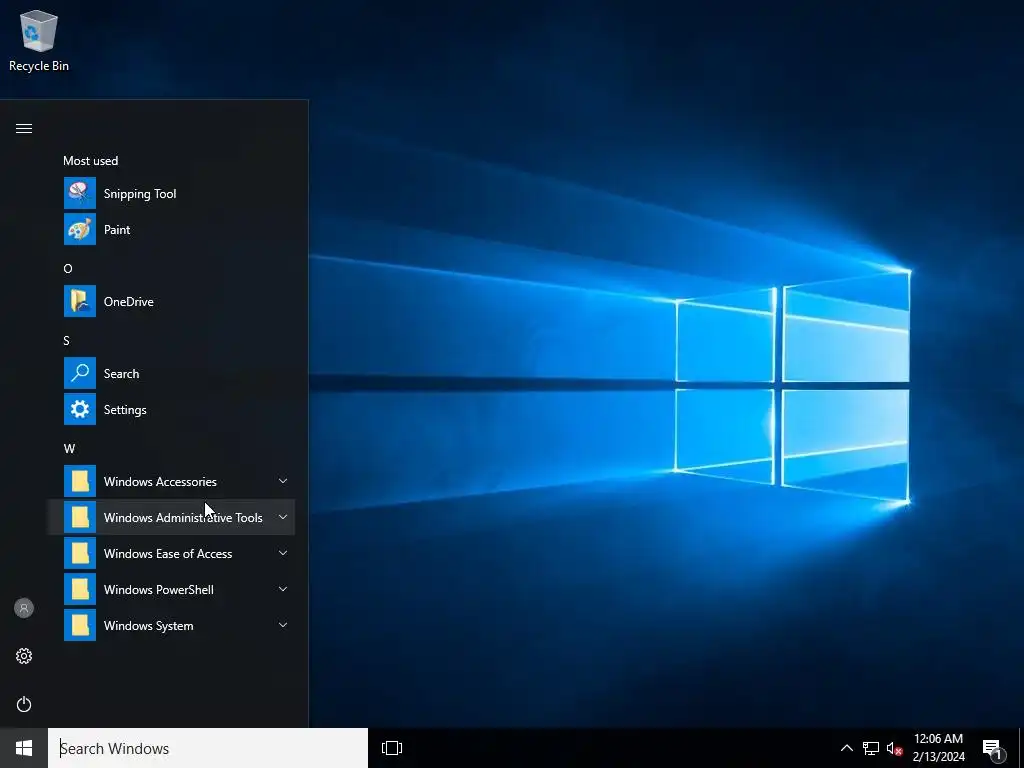Open the Snipping Tool icon

point(80,193)
